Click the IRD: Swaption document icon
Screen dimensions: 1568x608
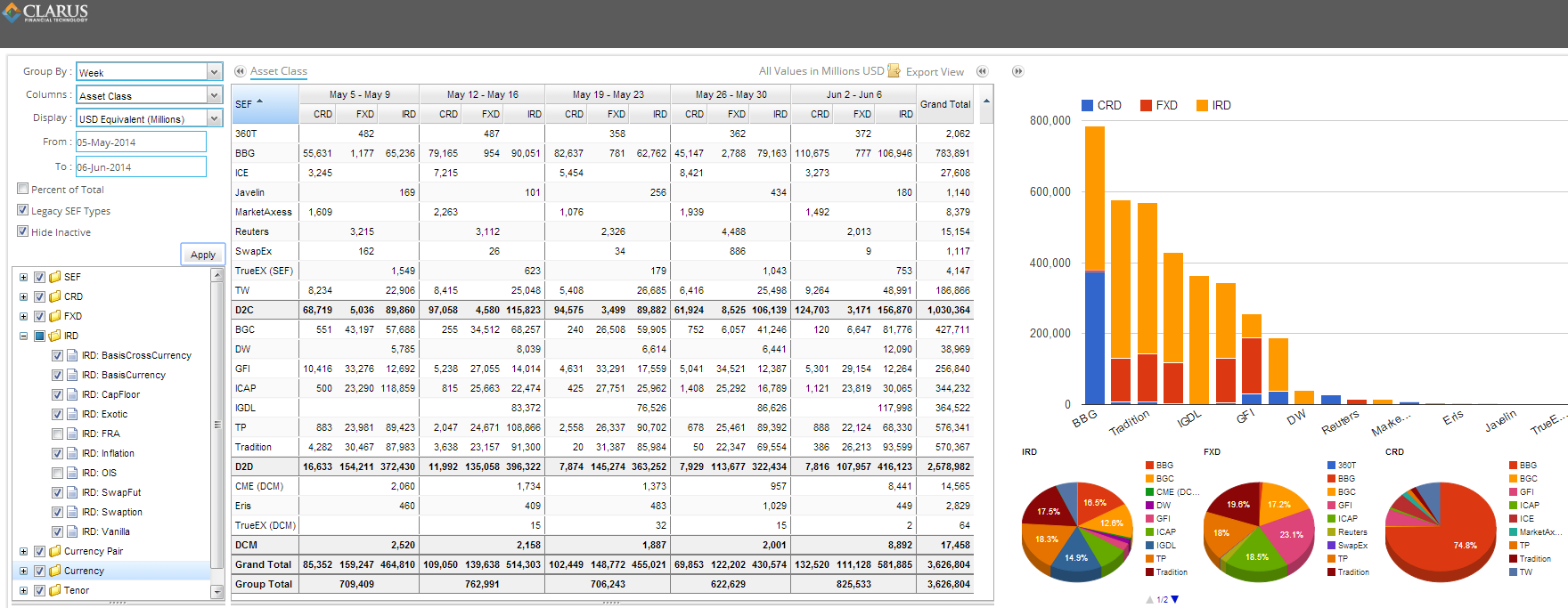click(x=73, y=512)
